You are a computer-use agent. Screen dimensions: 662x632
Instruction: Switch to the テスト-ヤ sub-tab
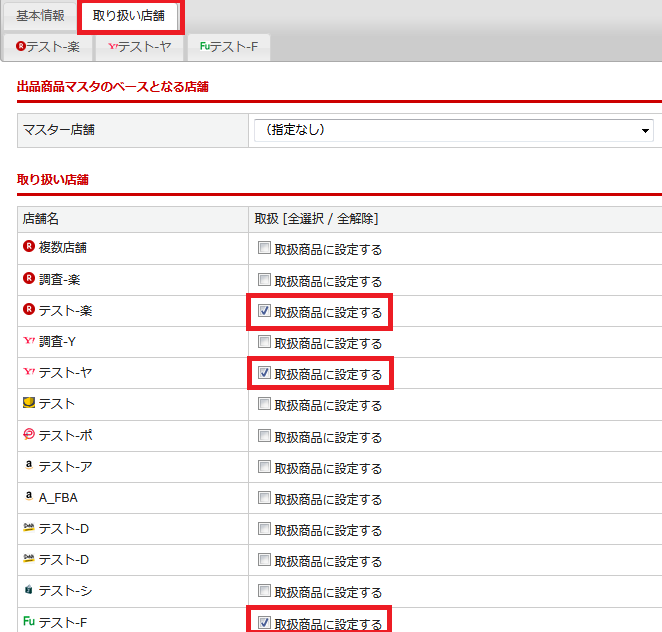click(139, 47)
